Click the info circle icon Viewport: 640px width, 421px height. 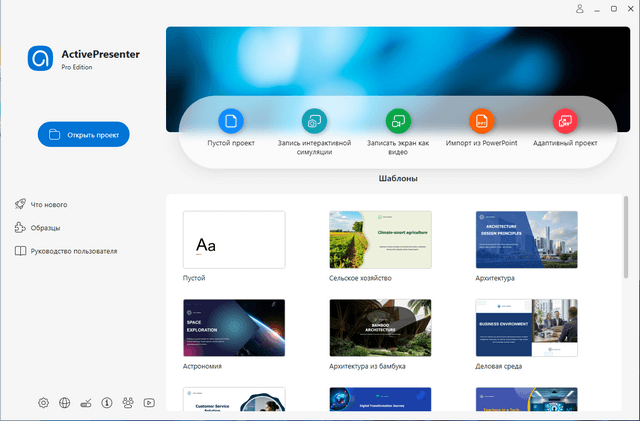tap(107, 403)
